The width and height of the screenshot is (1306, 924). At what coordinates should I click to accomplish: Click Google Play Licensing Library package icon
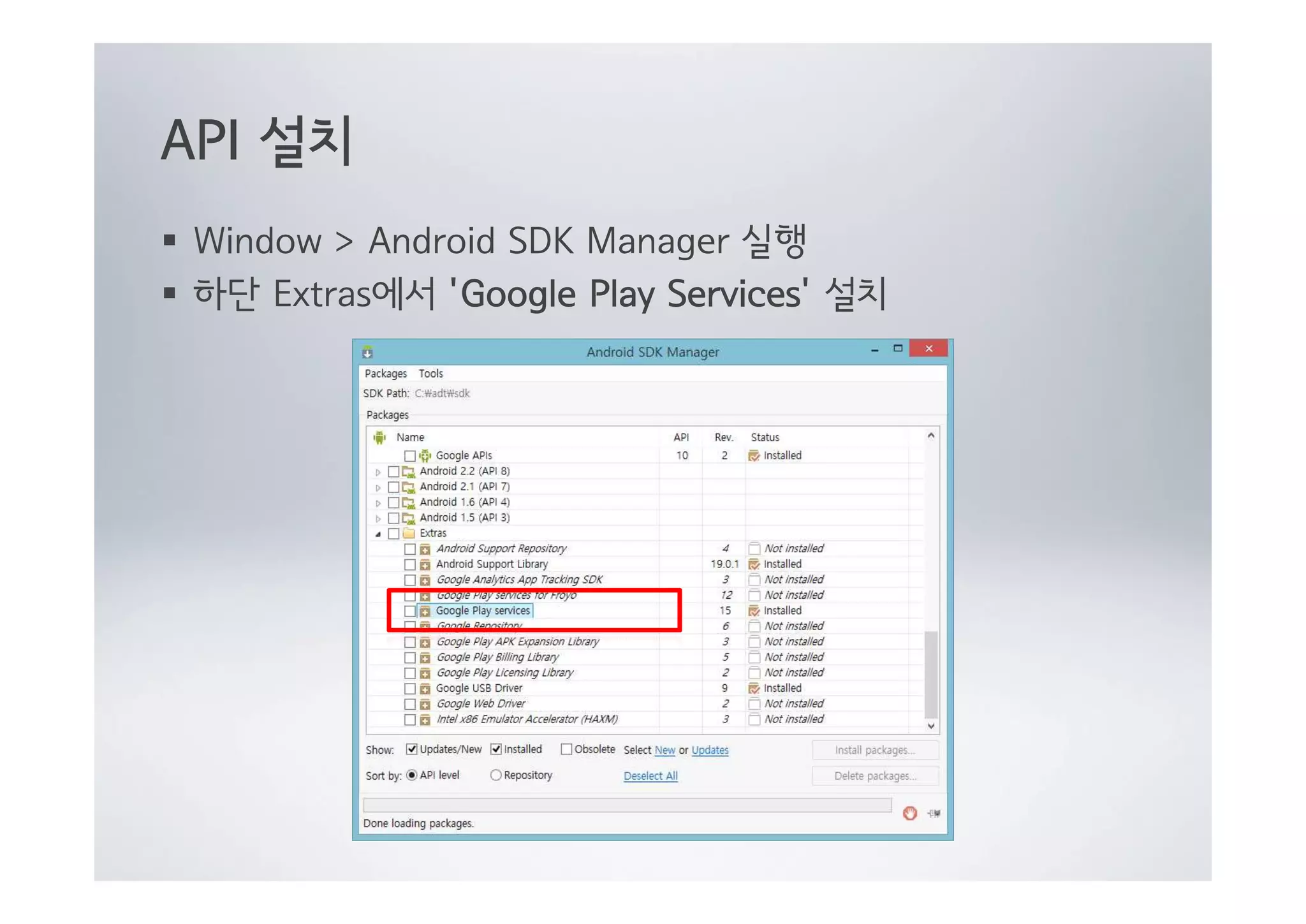point(425,673)
